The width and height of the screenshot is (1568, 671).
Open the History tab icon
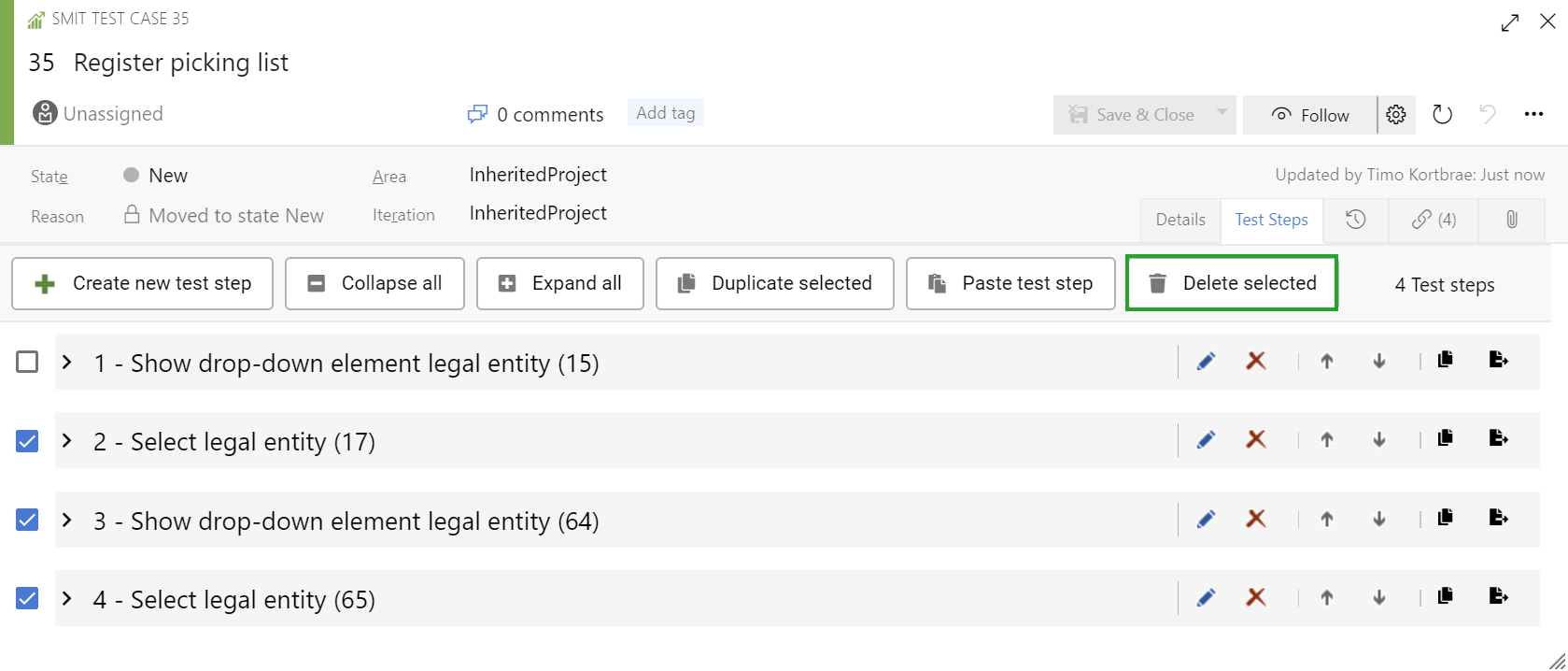click(x=1355, y=220)
